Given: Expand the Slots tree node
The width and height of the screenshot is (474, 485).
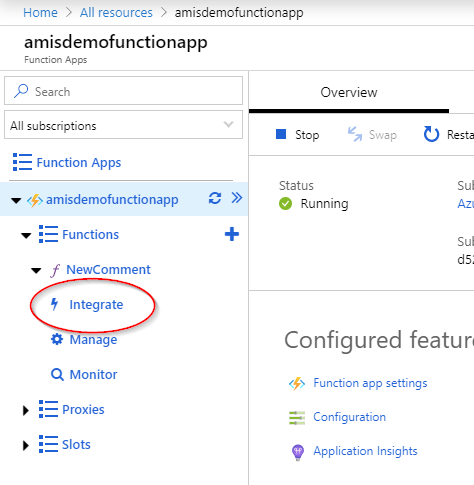Looking at the screenshot, I should pyautogui.click(x=26, y=445).
